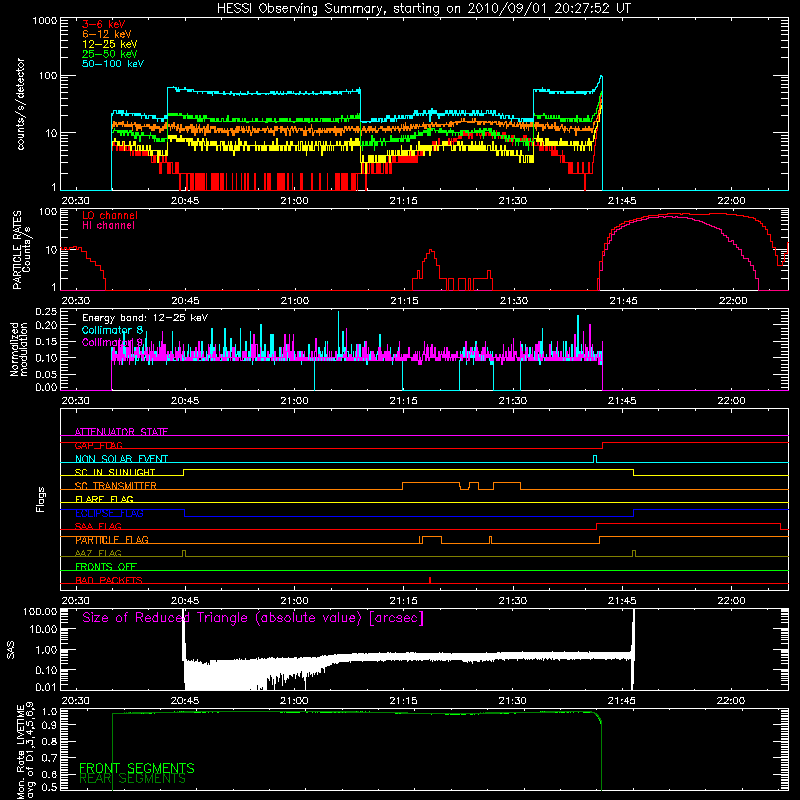Select the Collimator 8 legend label

tap(112, 330)
